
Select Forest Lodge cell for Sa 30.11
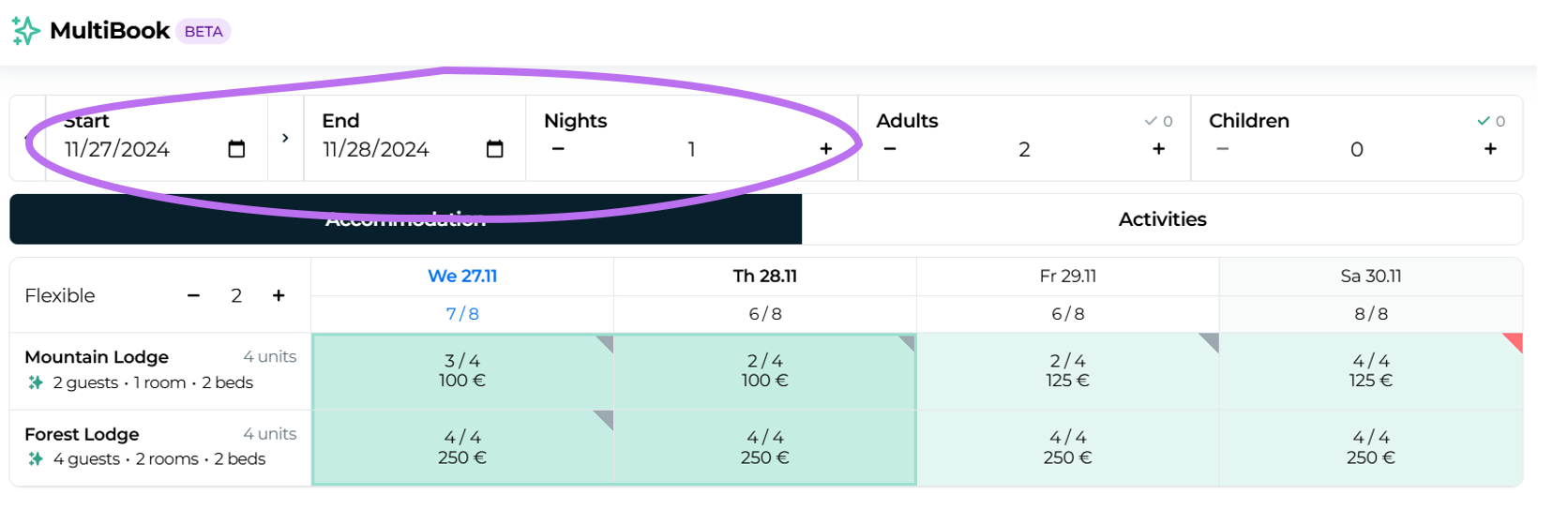[1370, 448]
